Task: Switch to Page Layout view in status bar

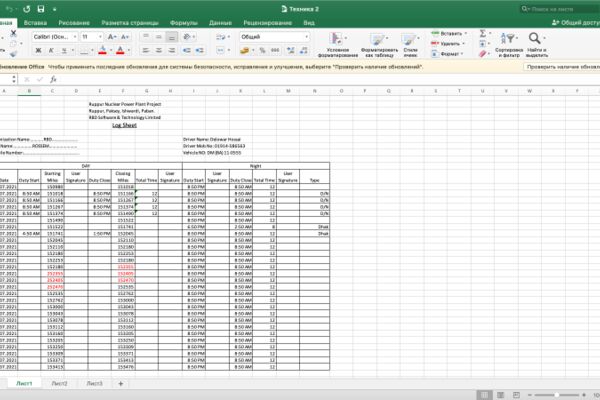Action: point(500,395)
